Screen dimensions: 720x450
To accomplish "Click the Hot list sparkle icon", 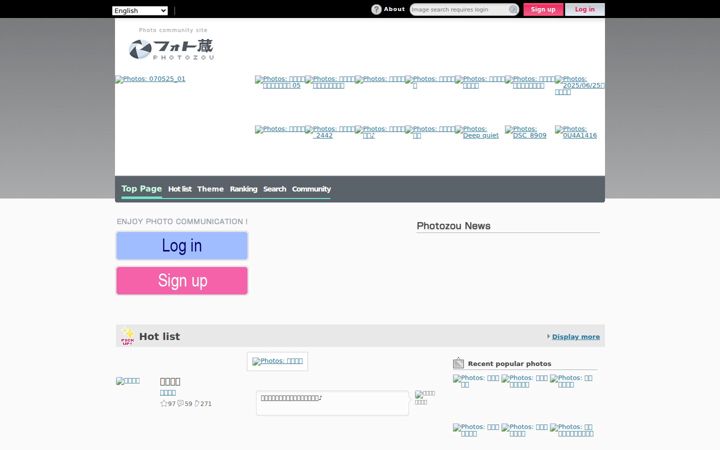I will (x=127, y=336).
